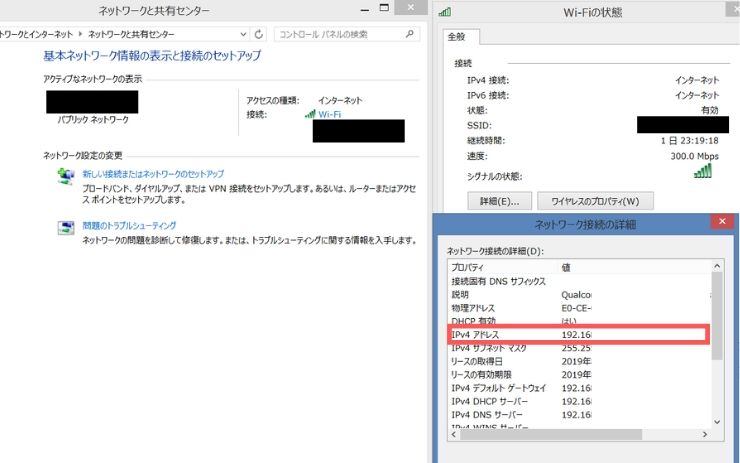This screenshot has height=463, width=740.
Task: Minimize the ネットワークと共有センター window
Action: point(364,9)
